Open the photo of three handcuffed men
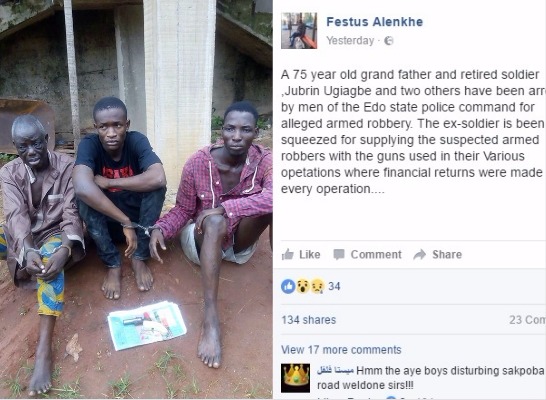The image size is (546, 400). click(x=136, y=199)
